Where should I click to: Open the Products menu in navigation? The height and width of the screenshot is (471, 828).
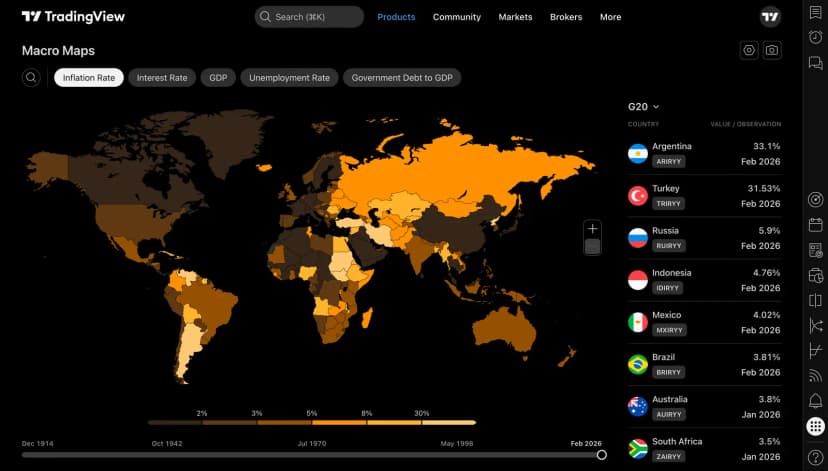(396, 17)
